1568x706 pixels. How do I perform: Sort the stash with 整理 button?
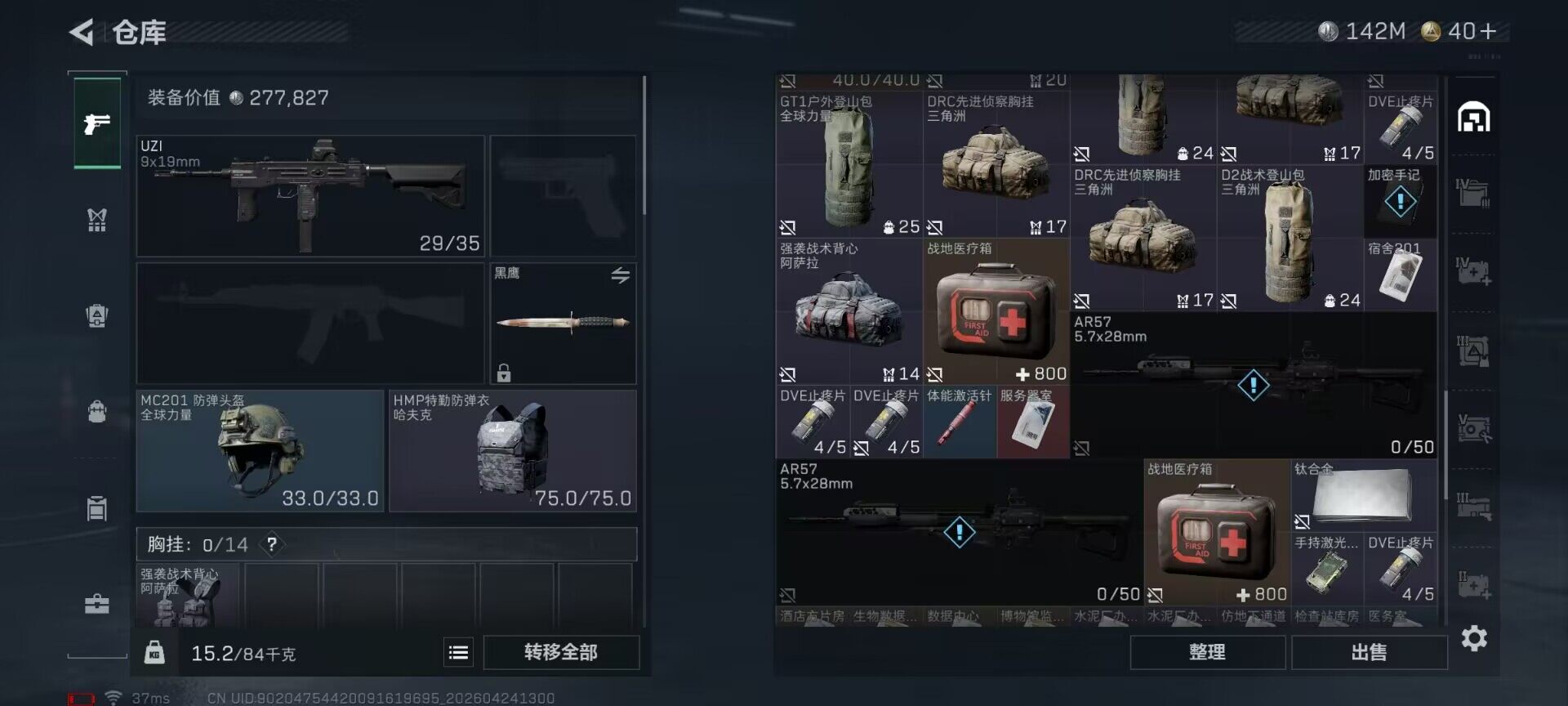tap(1207, 652)
